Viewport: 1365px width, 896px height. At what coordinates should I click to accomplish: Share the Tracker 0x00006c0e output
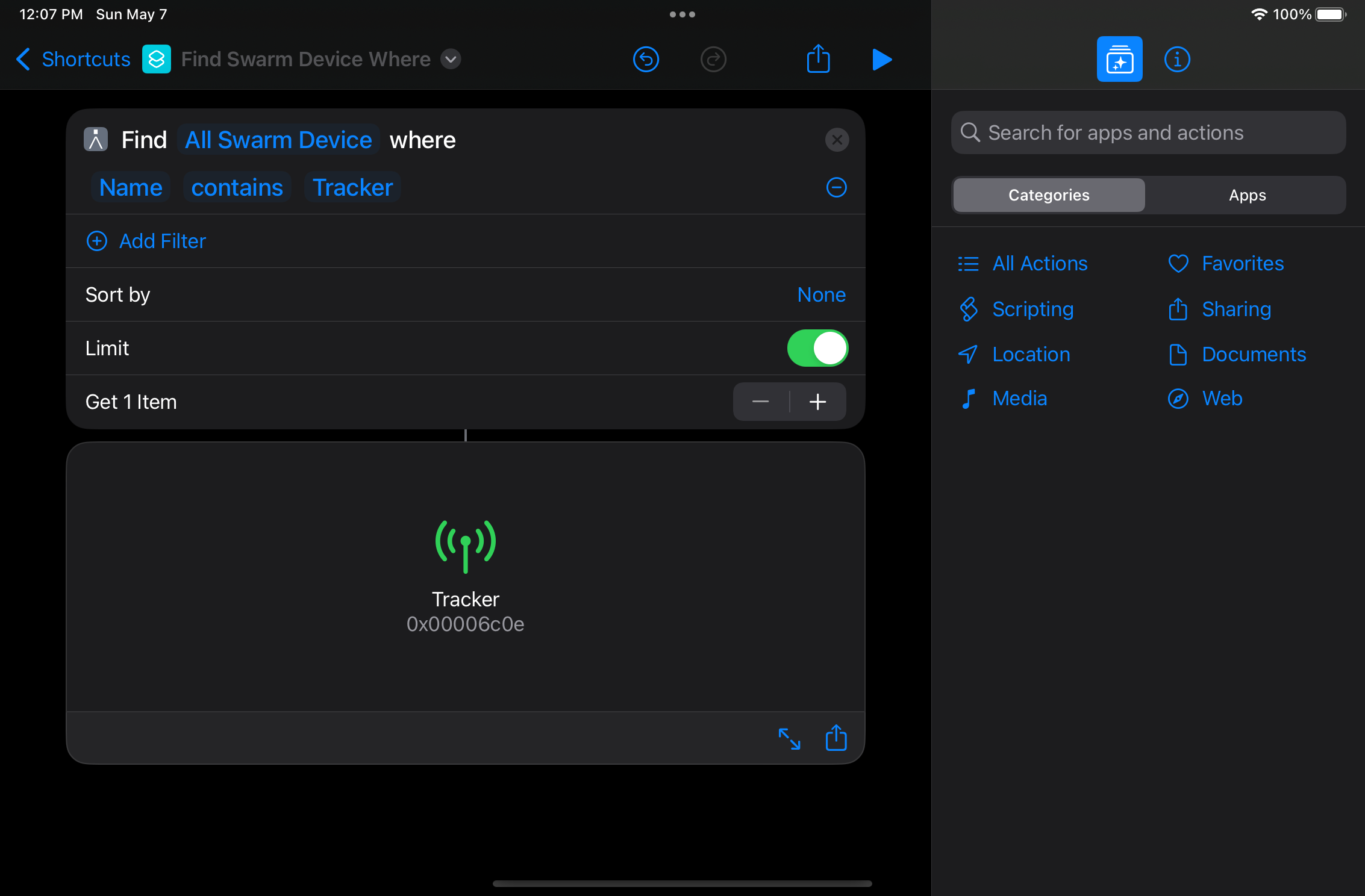point(836,739)
